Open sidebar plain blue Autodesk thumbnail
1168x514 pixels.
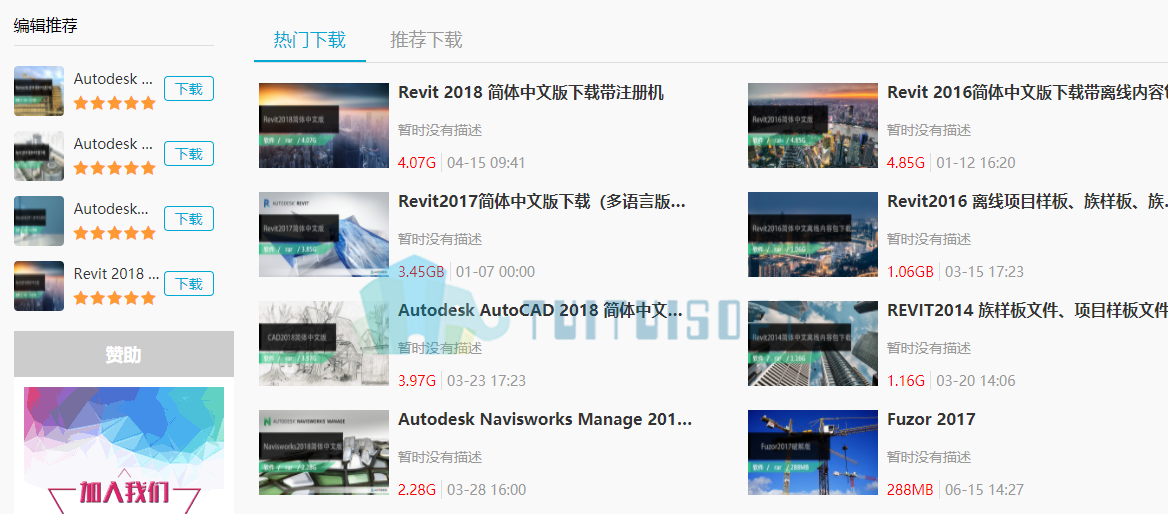pyautogui.click(x=39, y=221)
